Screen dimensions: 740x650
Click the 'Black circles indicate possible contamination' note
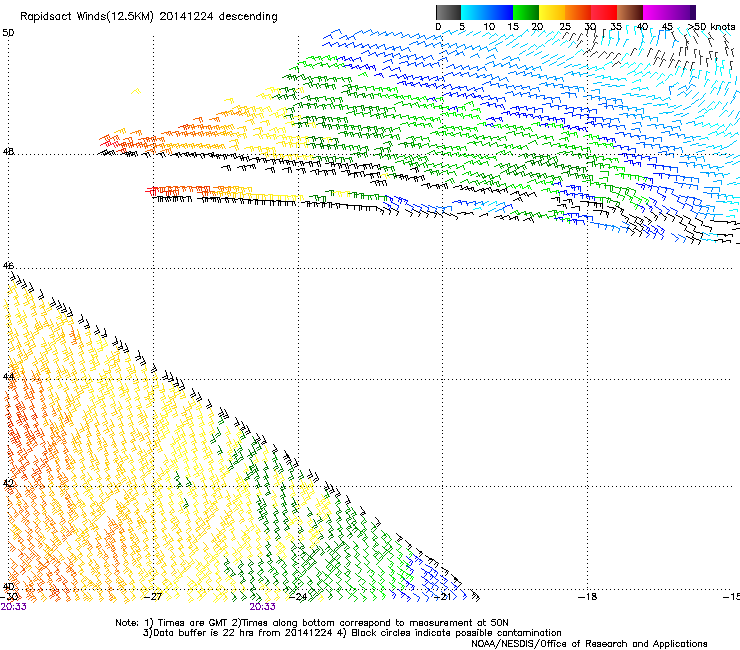456,633
